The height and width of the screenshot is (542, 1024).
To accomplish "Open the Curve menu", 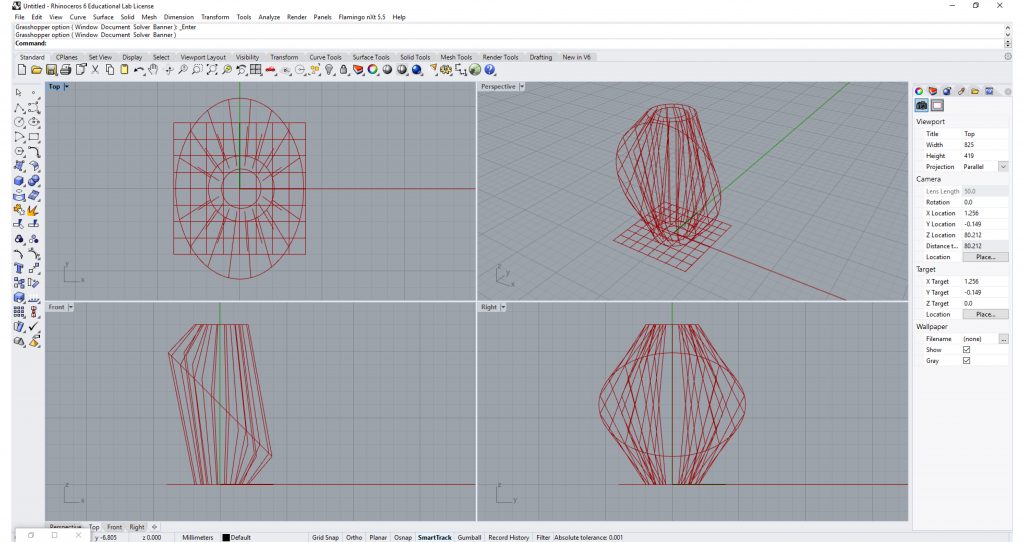I will coord(78,17).
